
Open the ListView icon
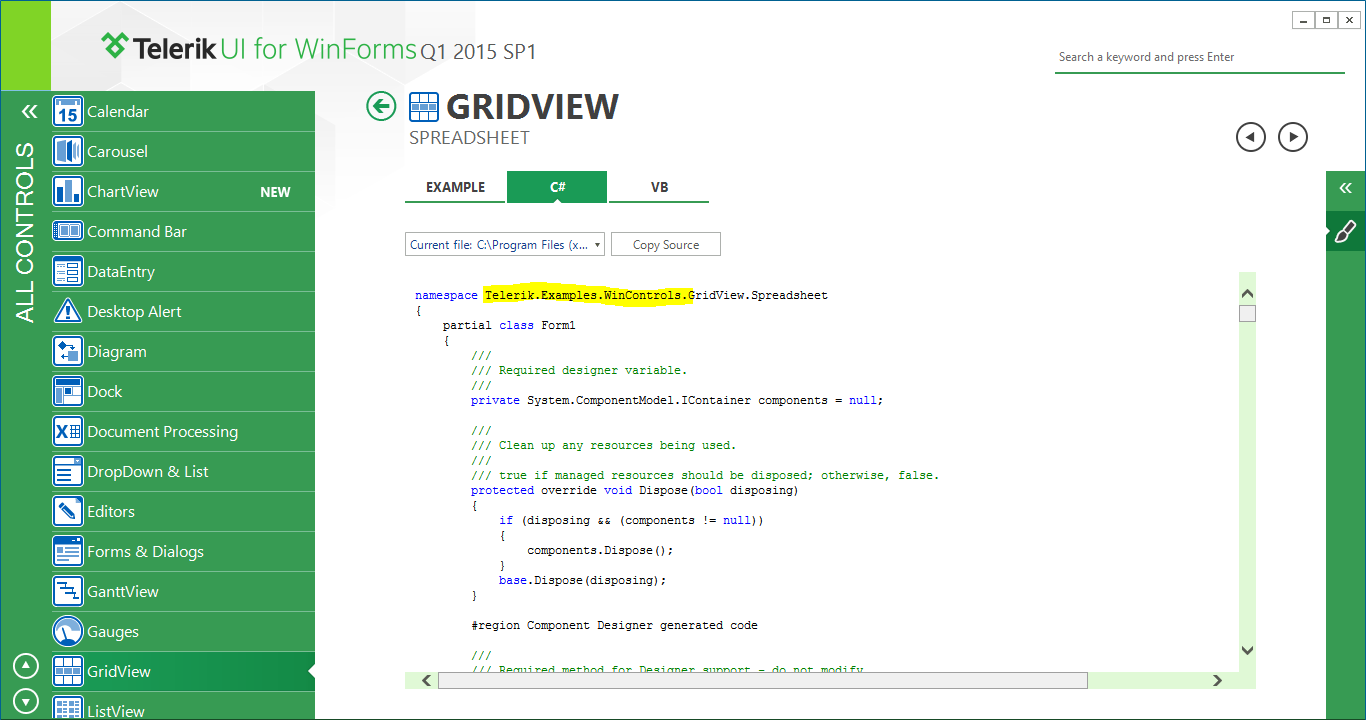[x=68, y=708]
